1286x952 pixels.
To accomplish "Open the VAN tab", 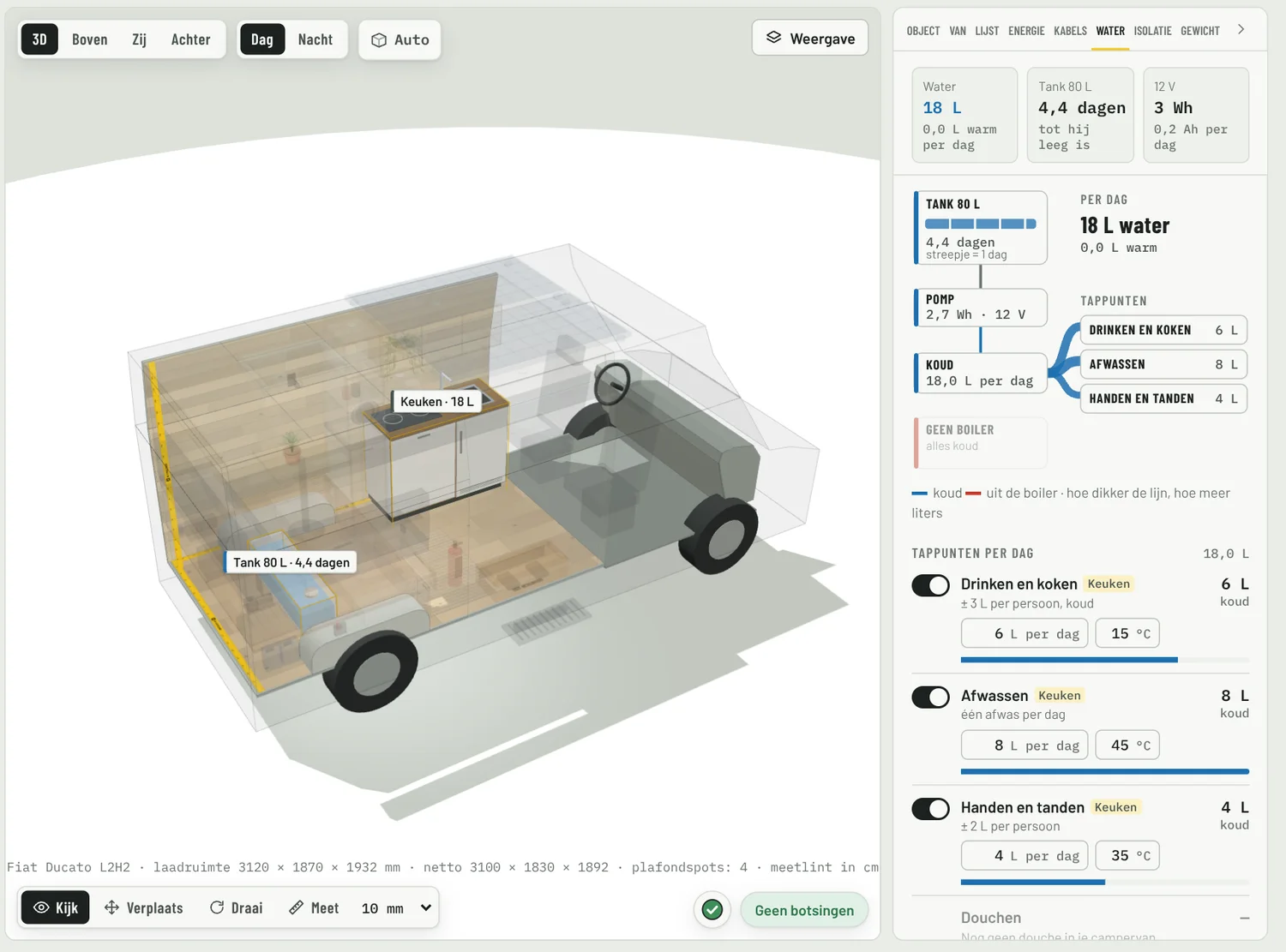I will (958, 31).
